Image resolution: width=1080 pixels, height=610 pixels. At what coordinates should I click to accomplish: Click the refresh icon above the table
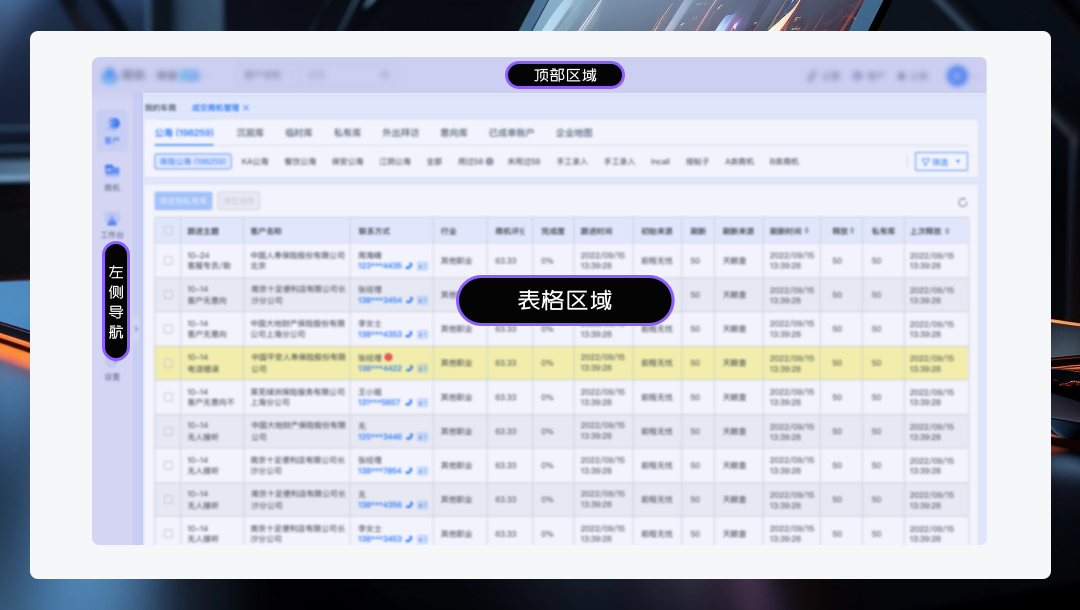(962, 202)
